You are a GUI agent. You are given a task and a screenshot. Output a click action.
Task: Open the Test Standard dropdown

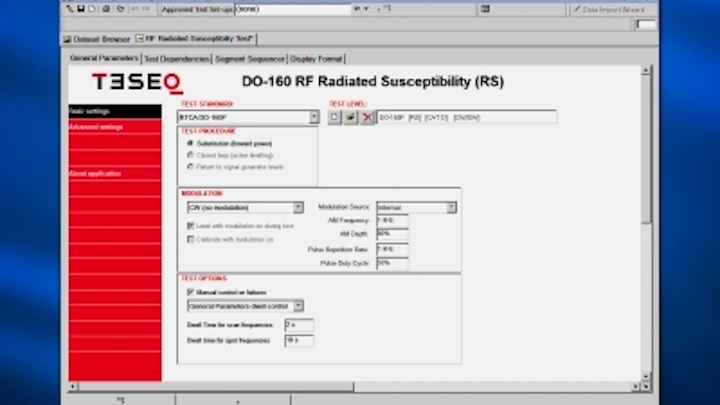314,118
